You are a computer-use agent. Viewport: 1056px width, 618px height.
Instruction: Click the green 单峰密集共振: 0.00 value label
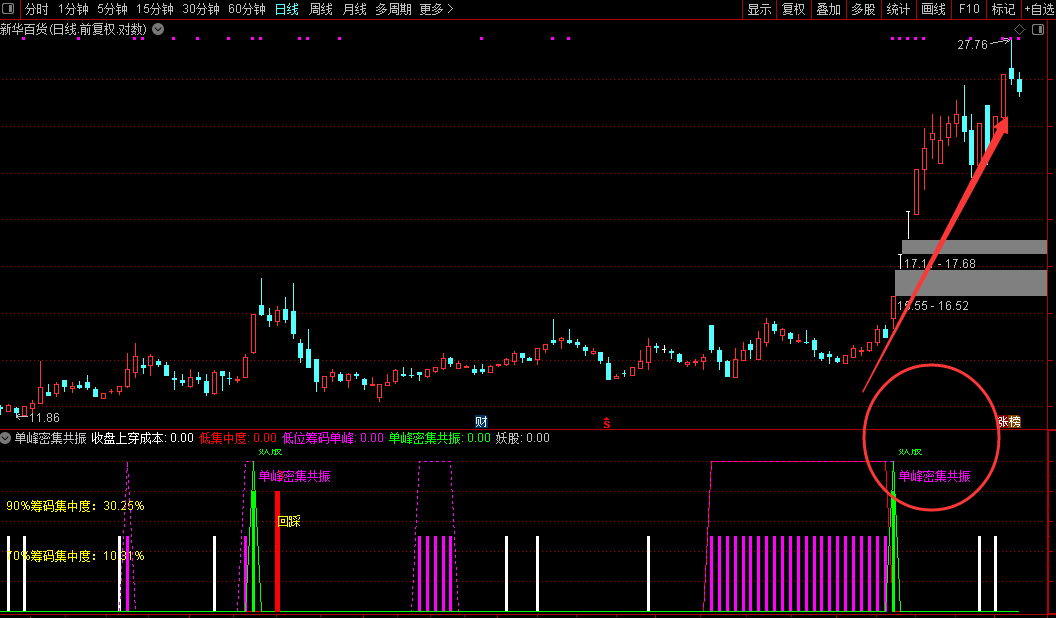[x=440, y=438]
